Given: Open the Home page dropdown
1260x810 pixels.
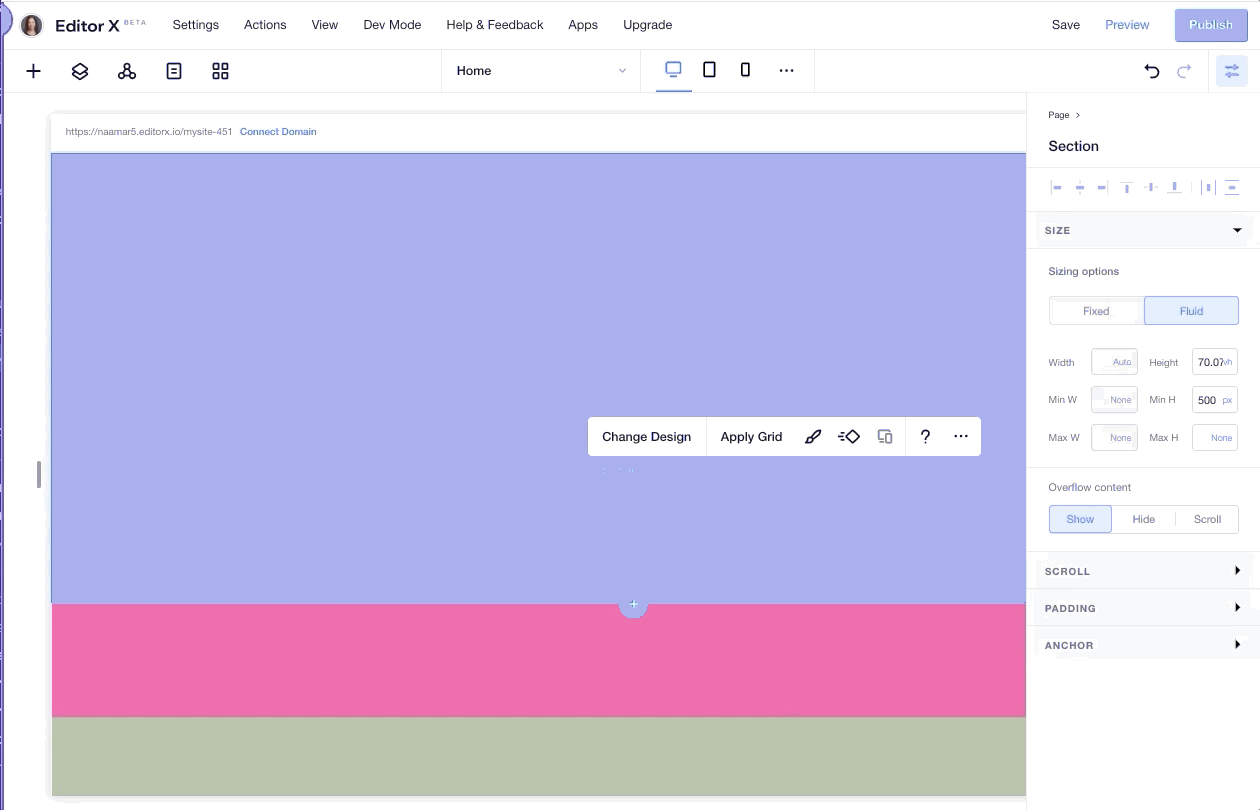Looking at the screenshot, I should pyautogui.click(x=541, y=71).
